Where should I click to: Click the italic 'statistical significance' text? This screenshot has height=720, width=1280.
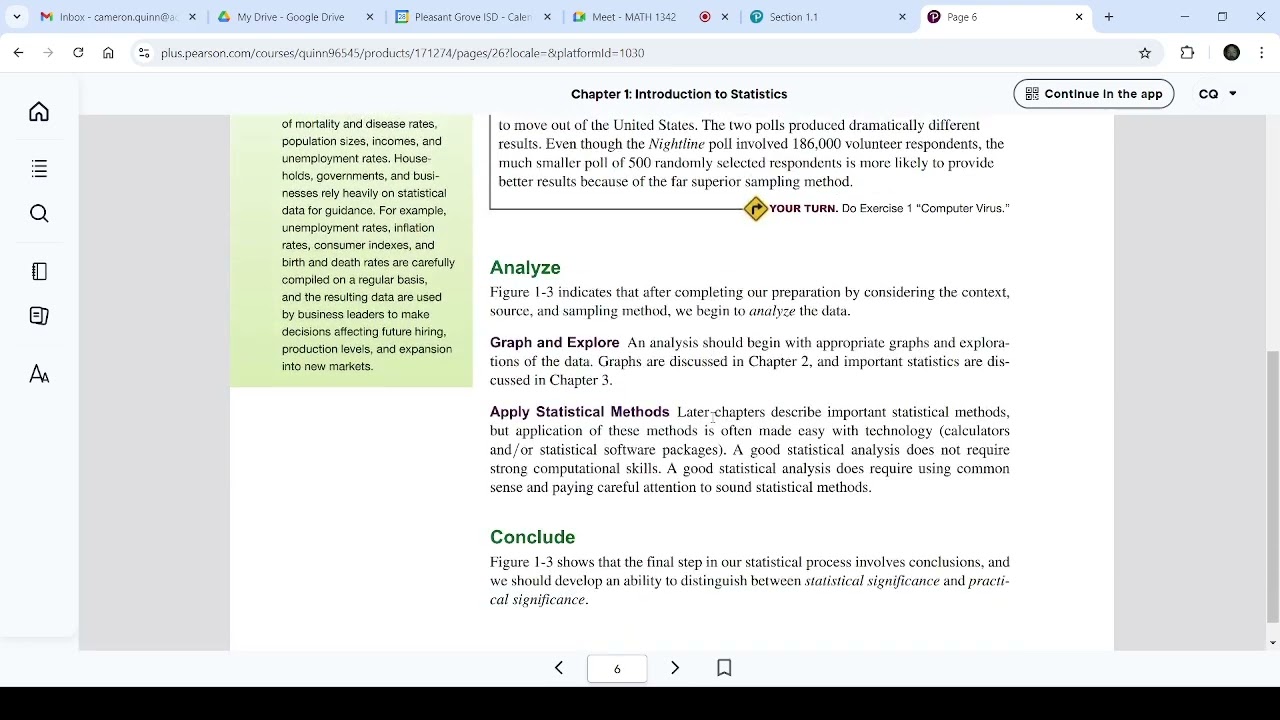click(x=872, y=581)
